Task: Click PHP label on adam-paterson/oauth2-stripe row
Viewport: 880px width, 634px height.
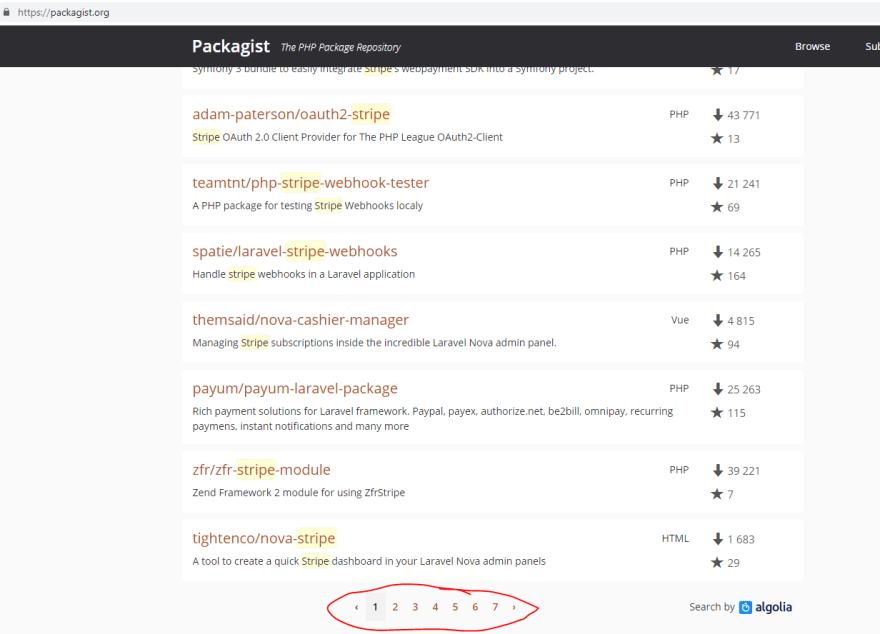Action: click(679, 114)
